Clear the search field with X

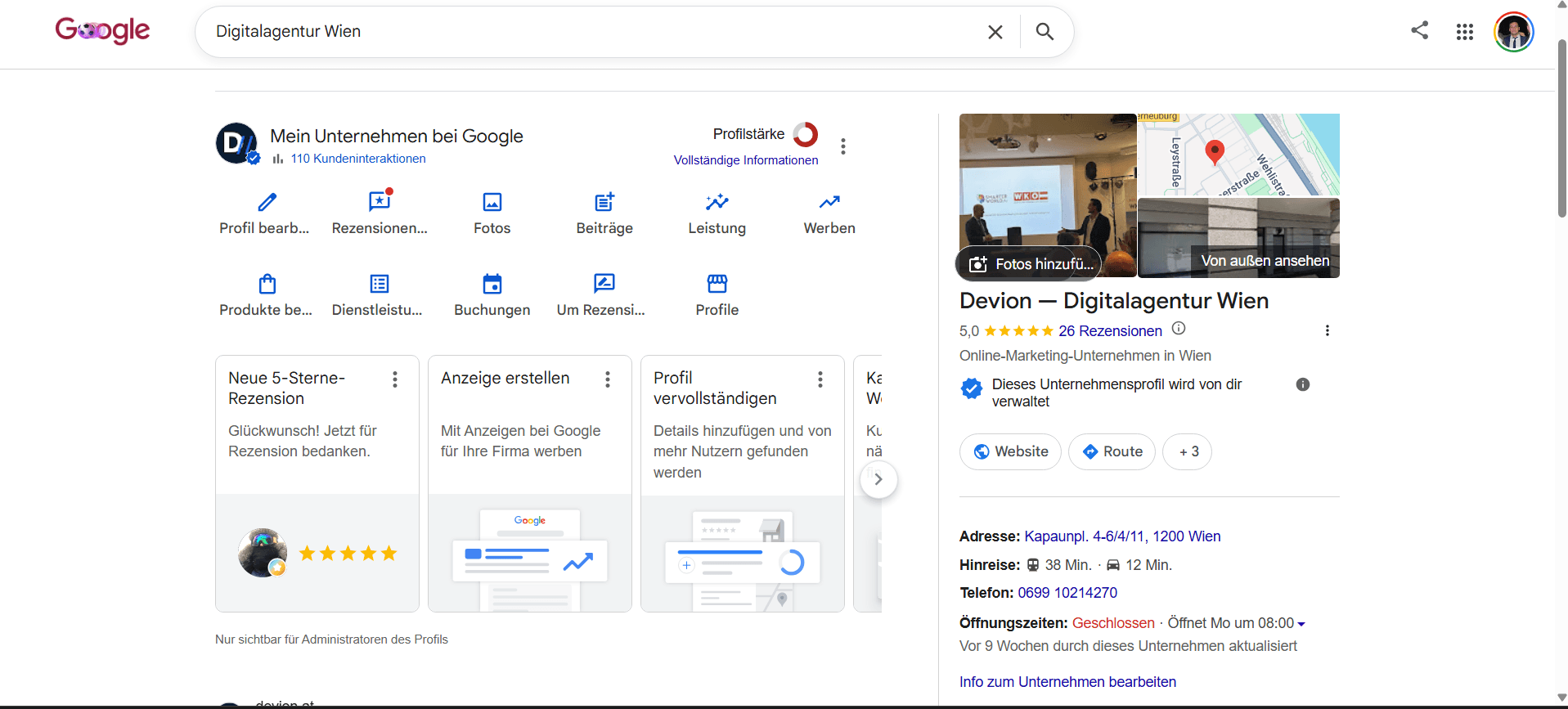click(995, 32)
